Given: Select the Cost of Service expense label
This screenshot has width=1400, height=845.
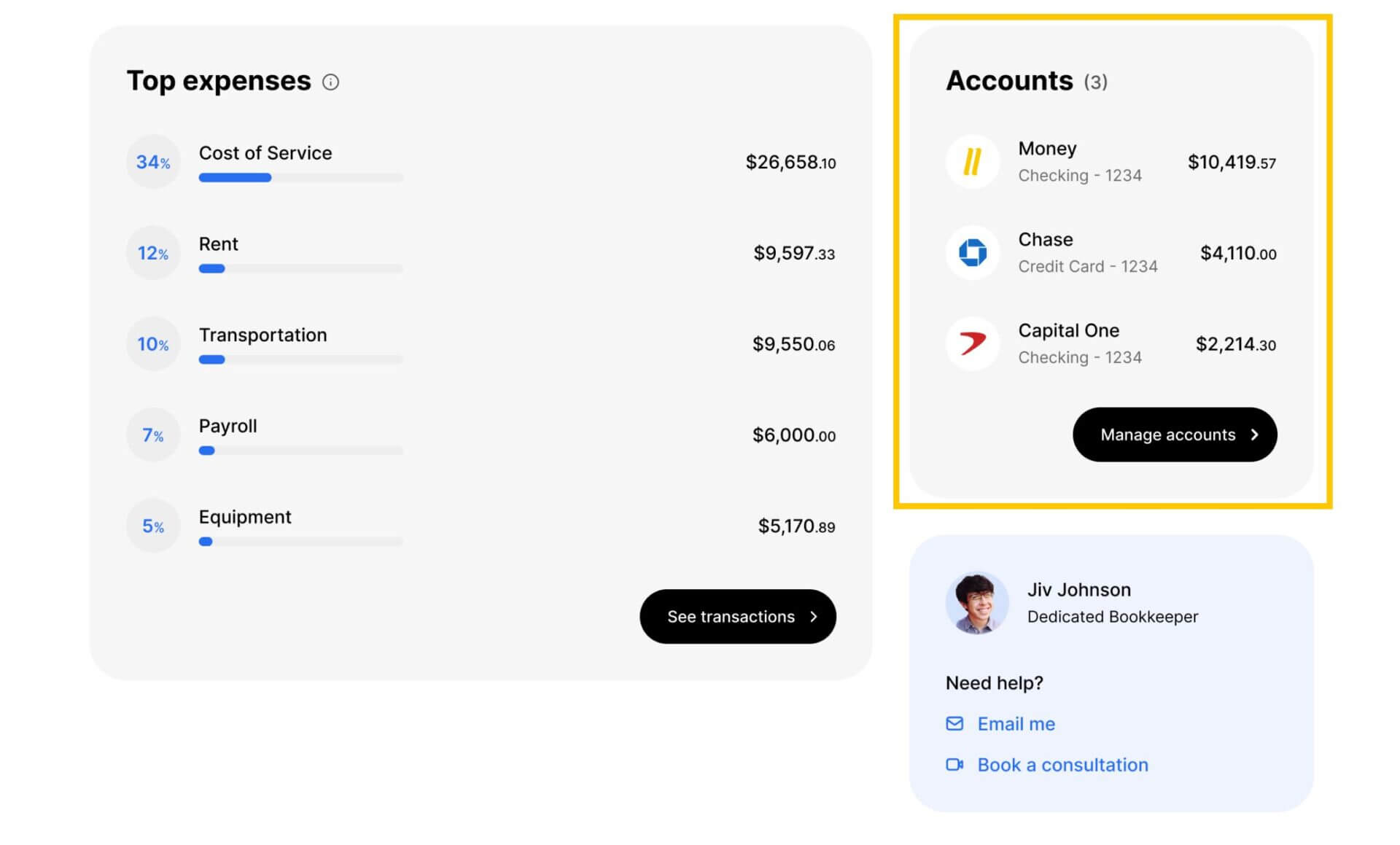Looking at the screenshot, I should click(x=265, y=152).
